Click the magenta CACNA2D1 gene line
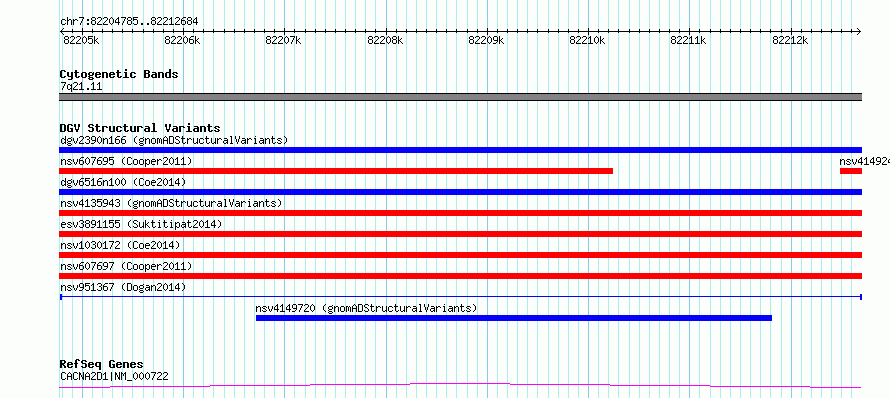 tap(460, 386)
